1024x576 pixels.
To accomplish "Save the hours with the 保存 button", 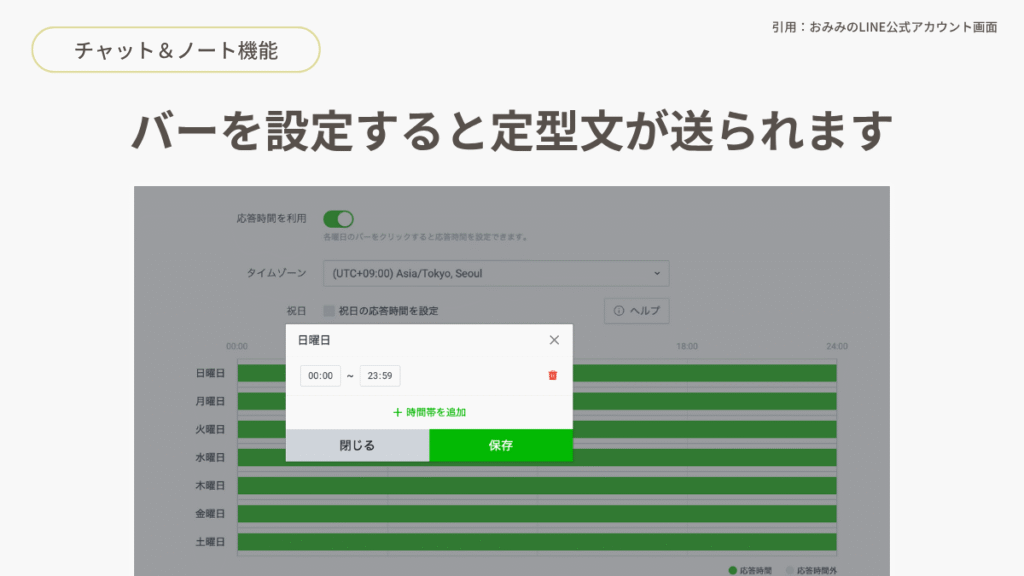I will point(501,446).
